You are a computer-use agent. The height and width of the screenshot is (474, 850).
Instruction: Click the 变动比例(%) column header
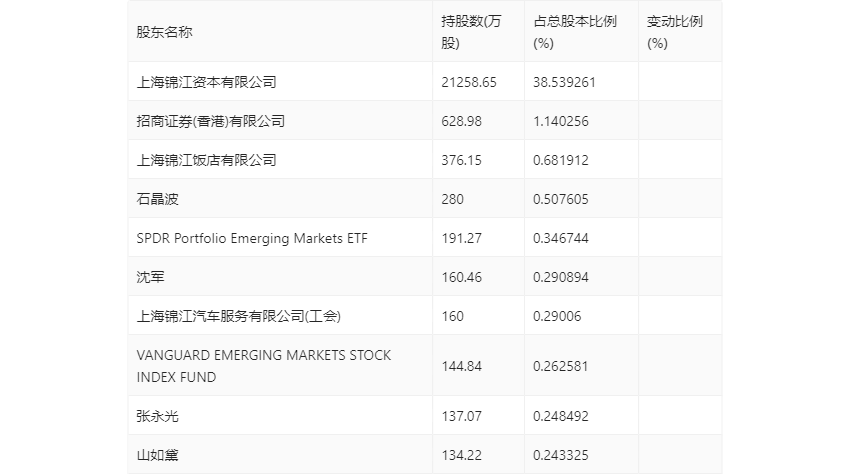[x=675, y=32]
